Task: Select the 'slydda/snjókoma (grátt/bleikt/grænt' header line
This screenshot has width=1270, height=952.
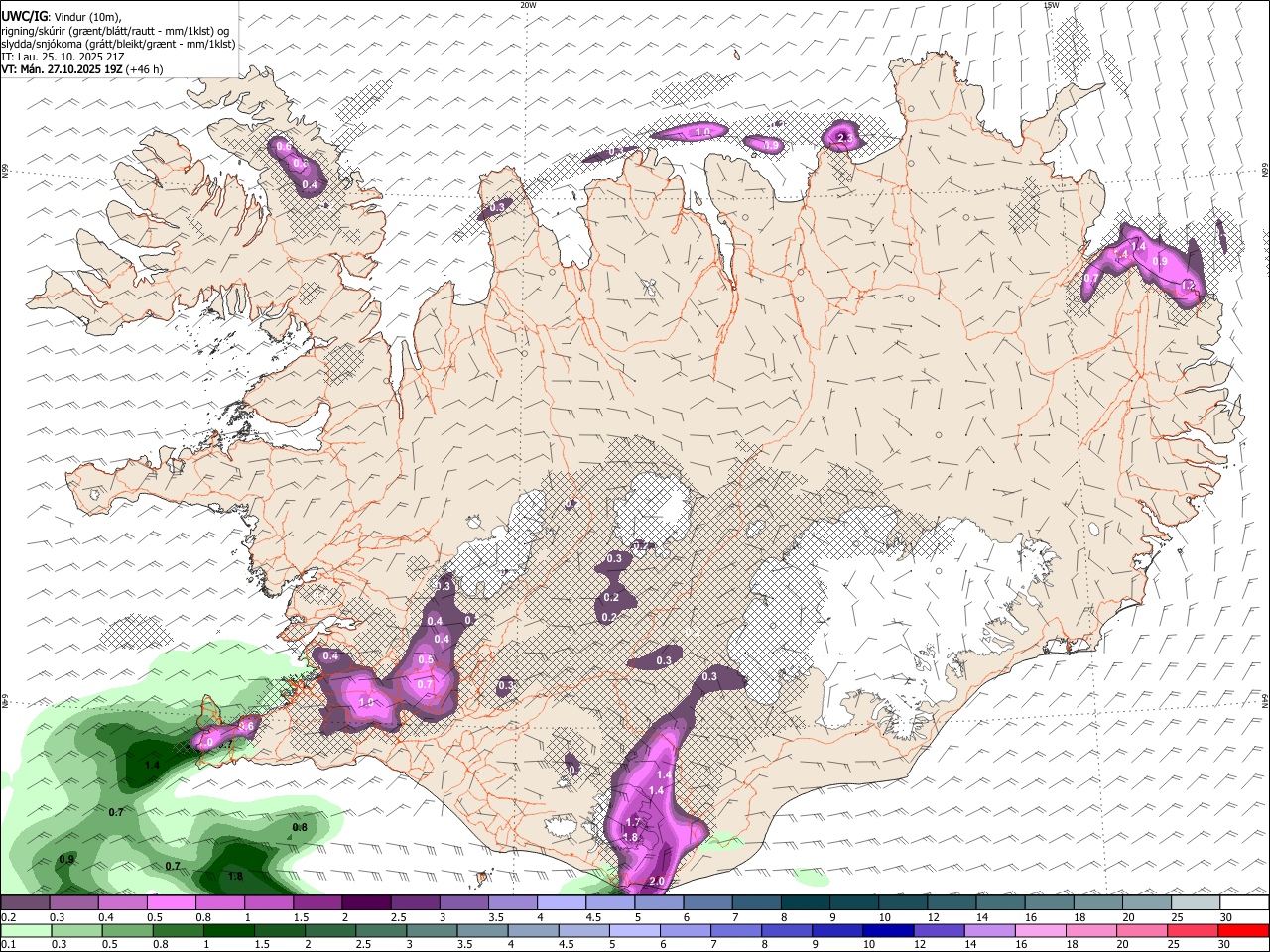Action: [118, 44]
